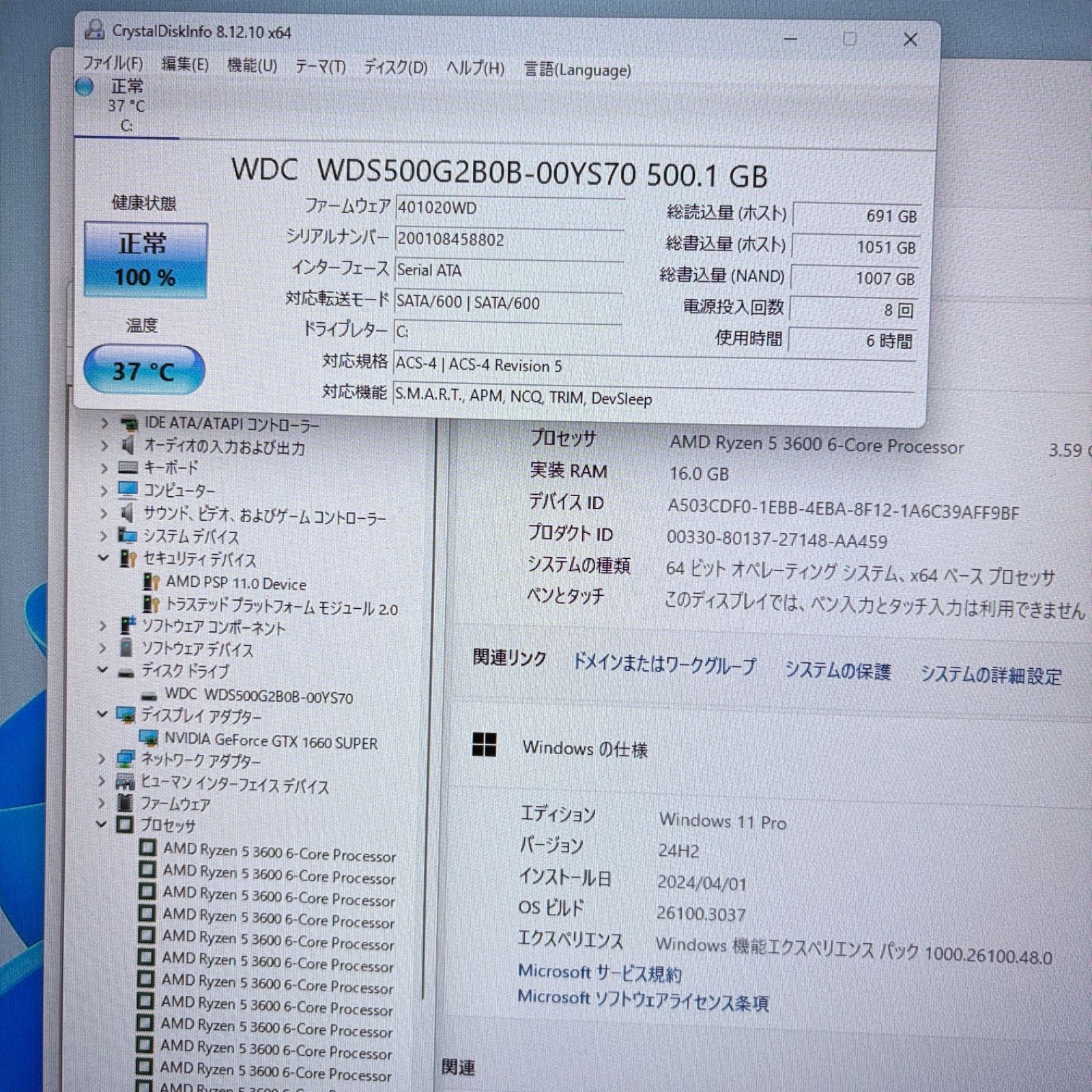The width and height of the screenshot is (1092, 1092).
Task: Click the 正常 100 % health status box
Action: point(145,260)
